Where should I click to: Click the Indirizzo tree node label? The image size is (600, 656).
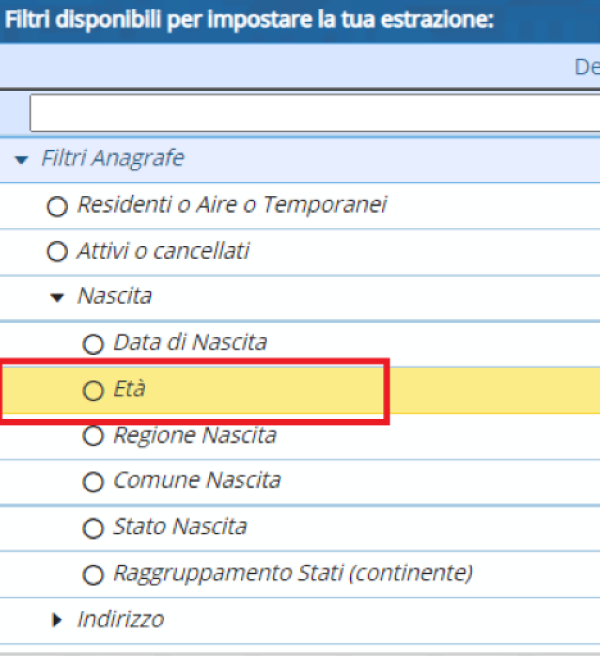click(121, 619)
